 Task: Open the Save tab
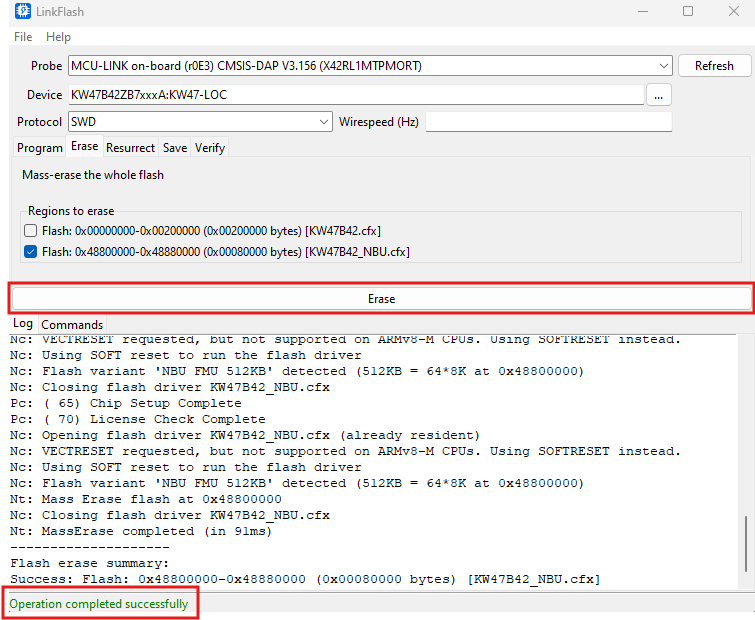(x=175, y=148)
